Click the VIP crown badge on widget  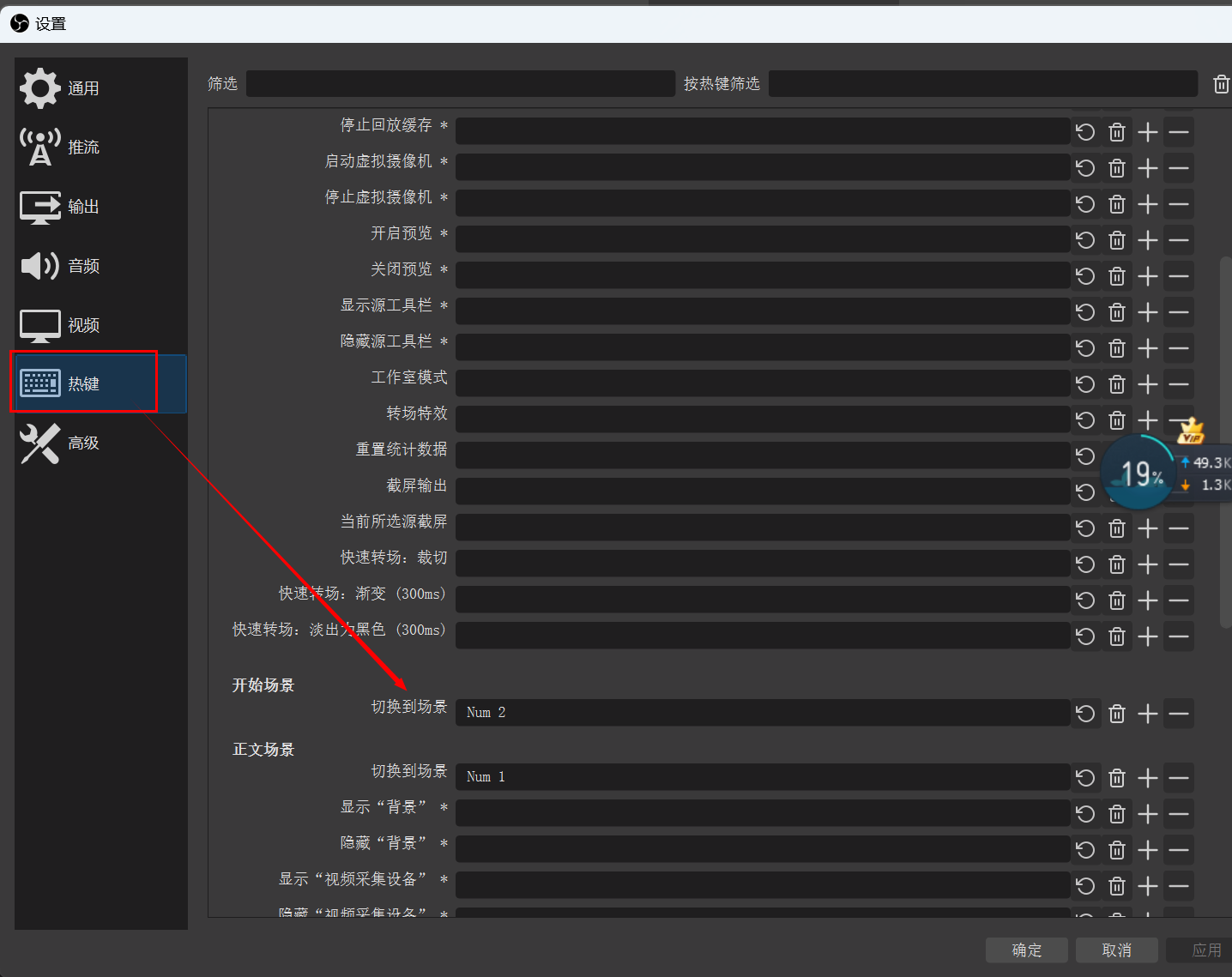[x=1191, y=431]
